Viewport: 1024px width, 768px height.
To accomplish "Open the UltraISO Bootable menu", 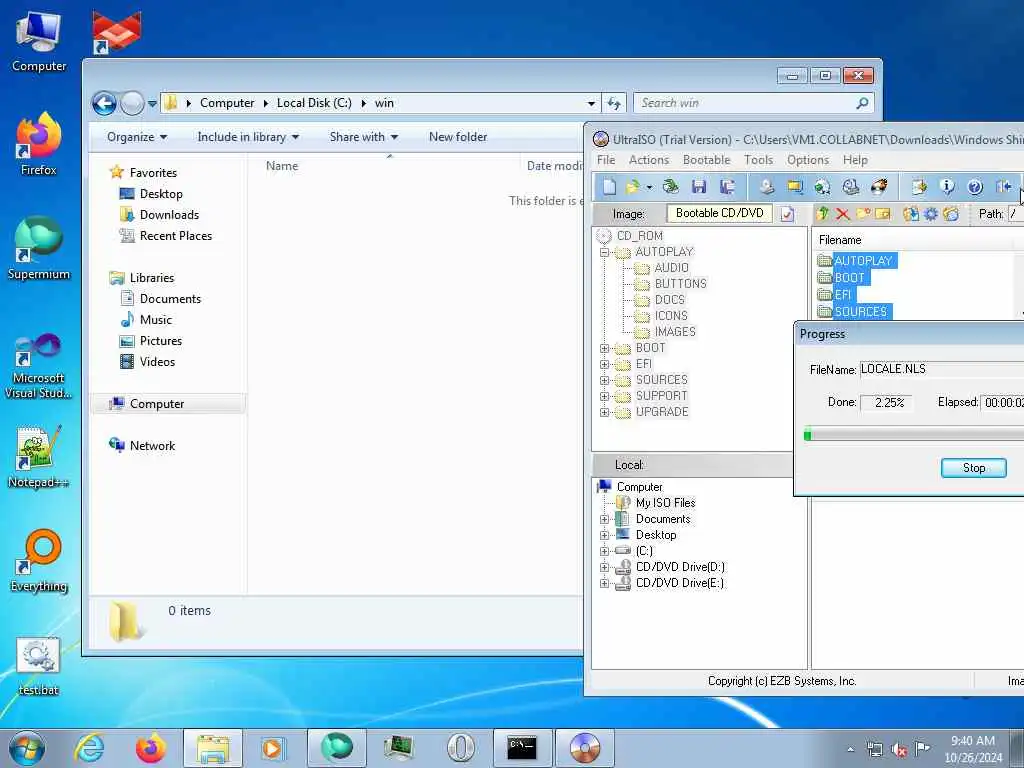I will point(706,160).
